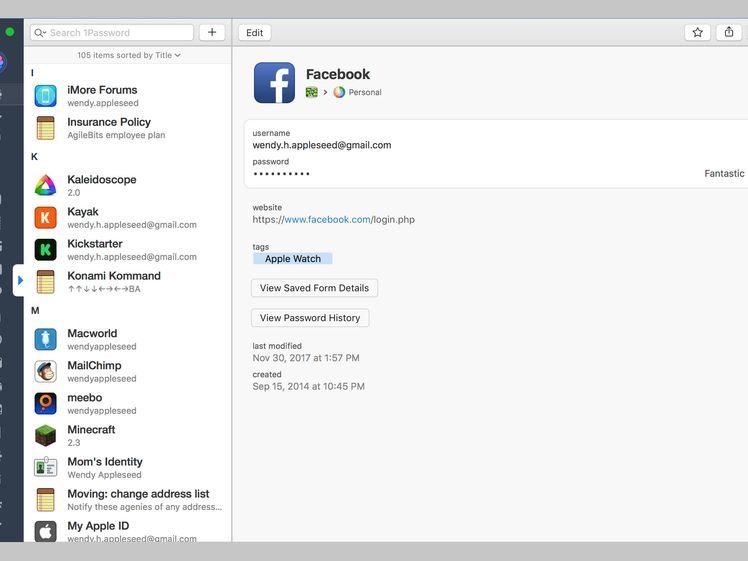Expand the collapsed sidebar with blue arrow

(x=20, y=280)
